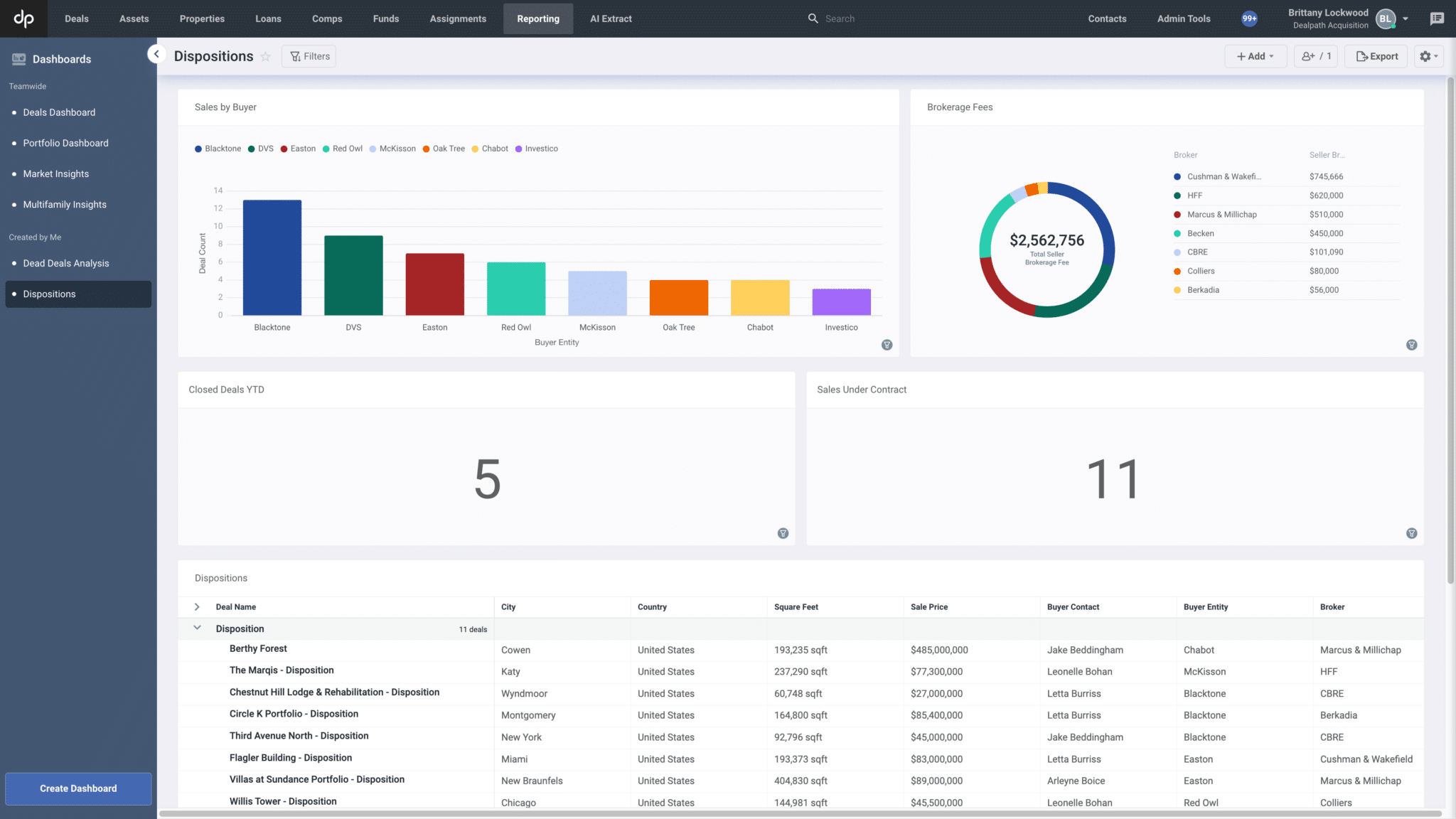Open the filter icon on Sales by Buyer chart
This screenshot has height=819, width=1456.
[x=887, y=345]
